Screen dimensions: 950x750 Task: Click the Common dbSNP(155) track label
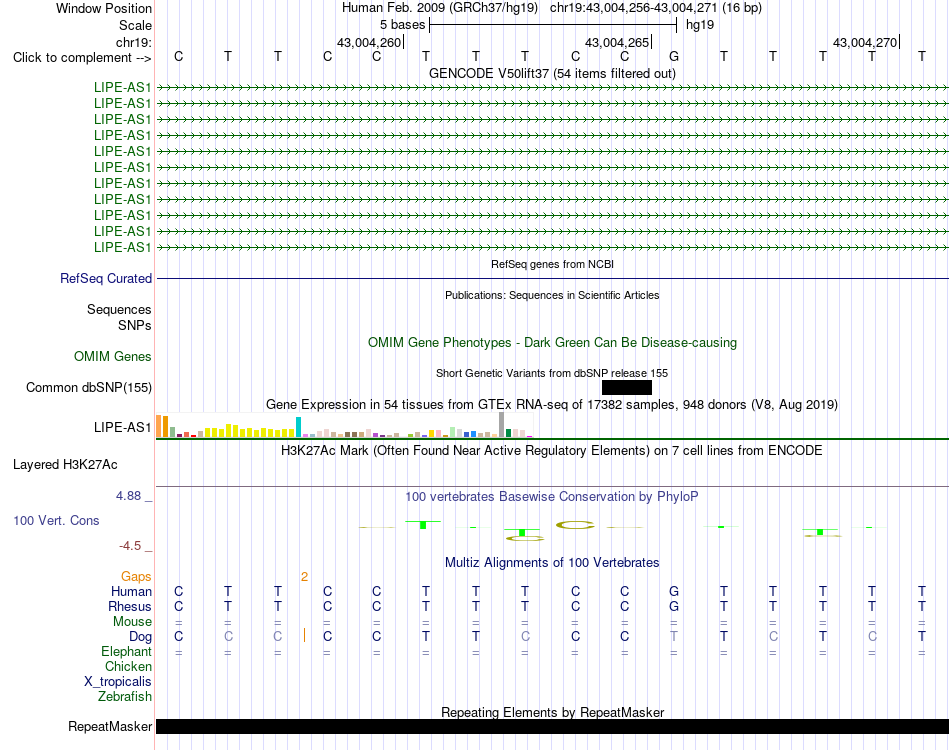click(x=89, y=388)
